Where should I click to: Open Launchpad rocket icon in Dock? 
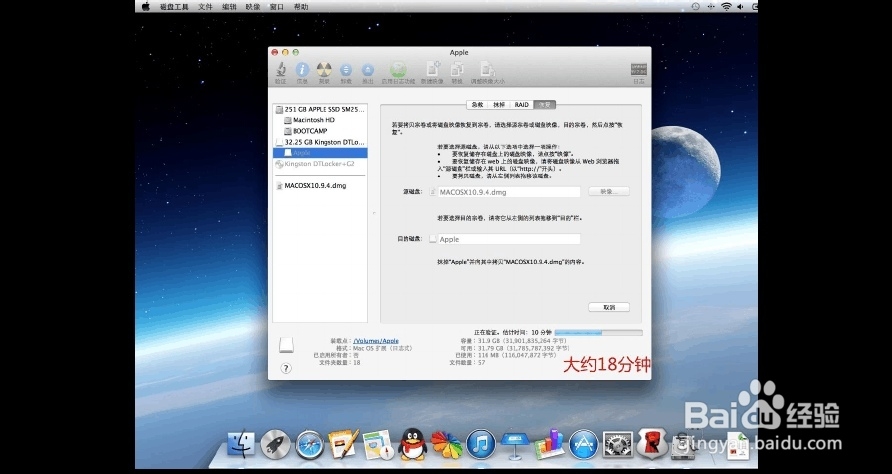pyautogui.click(x=275, y=444)
